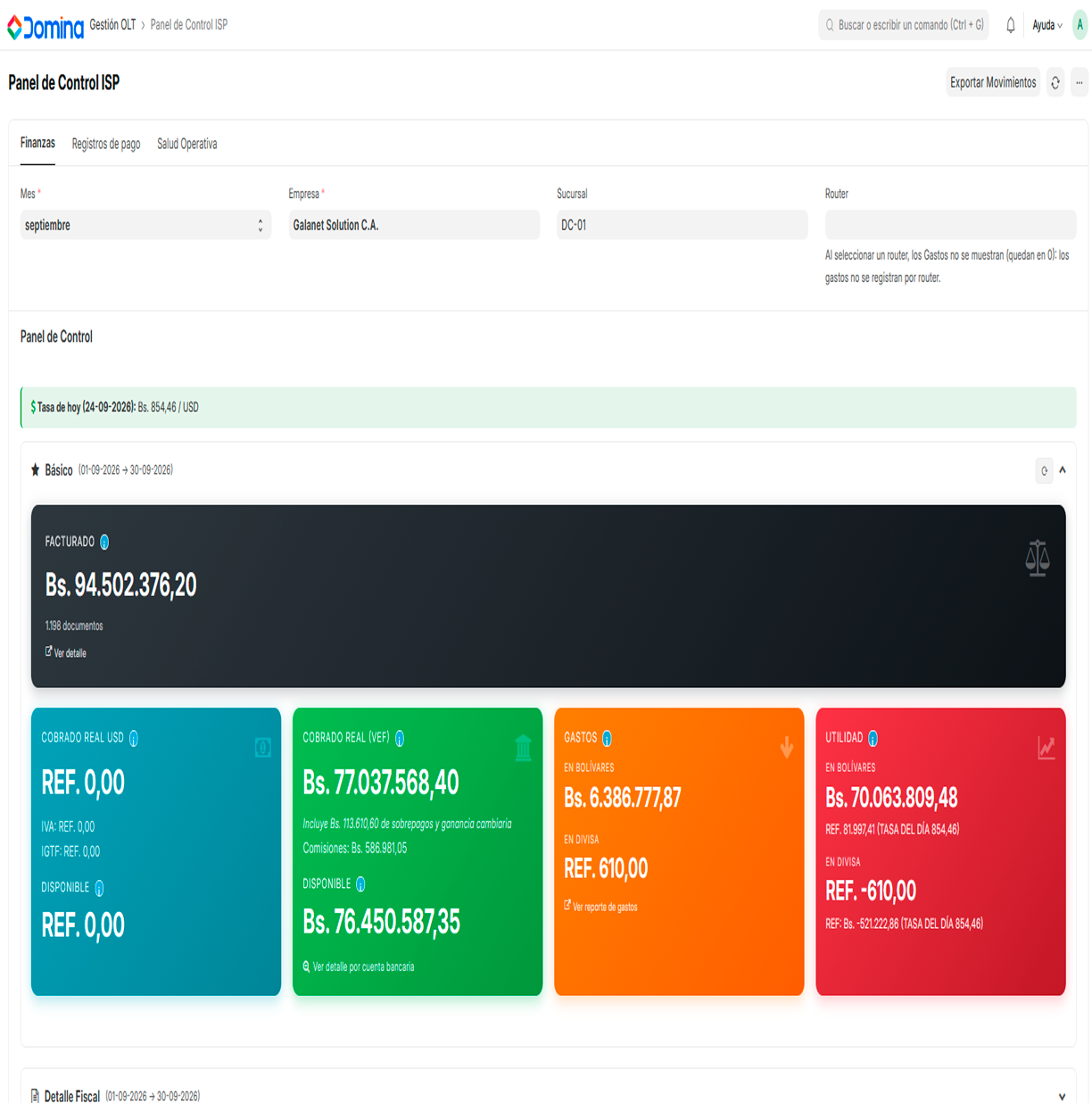Refresh the Básico section
The height and width of the screenshot is (1103, 1092).
[x=1044, y=470]
